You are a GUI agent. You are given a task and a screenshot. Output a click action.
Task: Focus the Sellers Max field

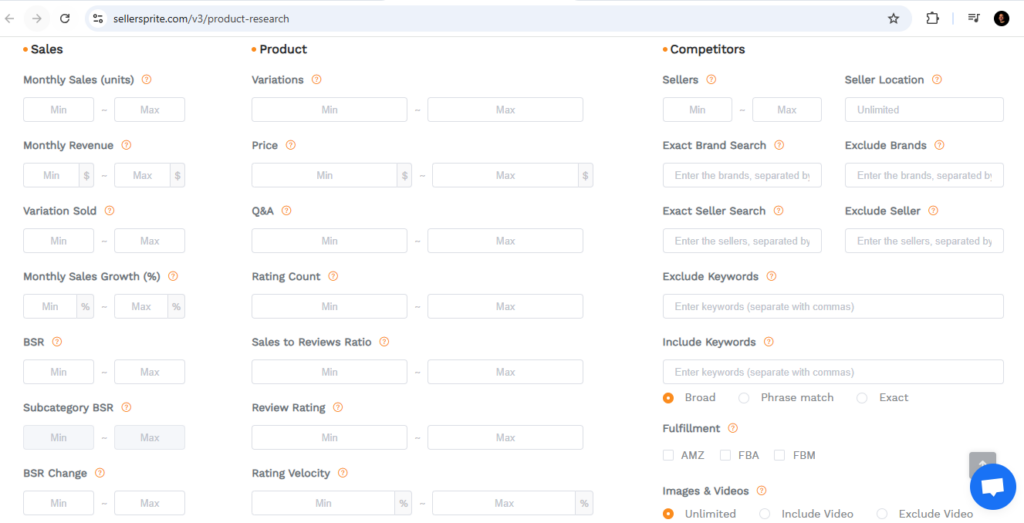pos(787,110)
